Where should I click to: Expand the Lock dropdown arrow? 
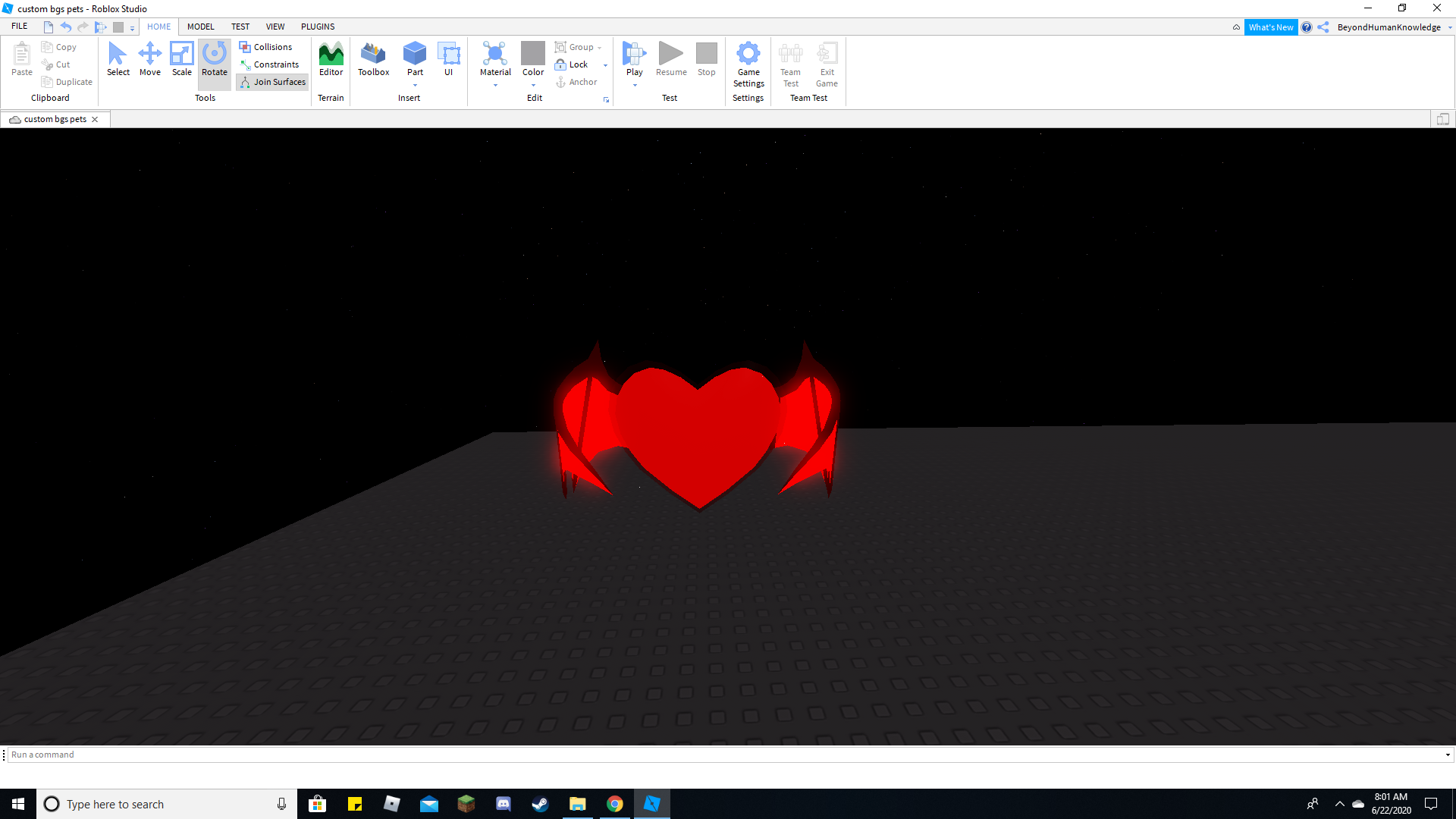(604, 65)
